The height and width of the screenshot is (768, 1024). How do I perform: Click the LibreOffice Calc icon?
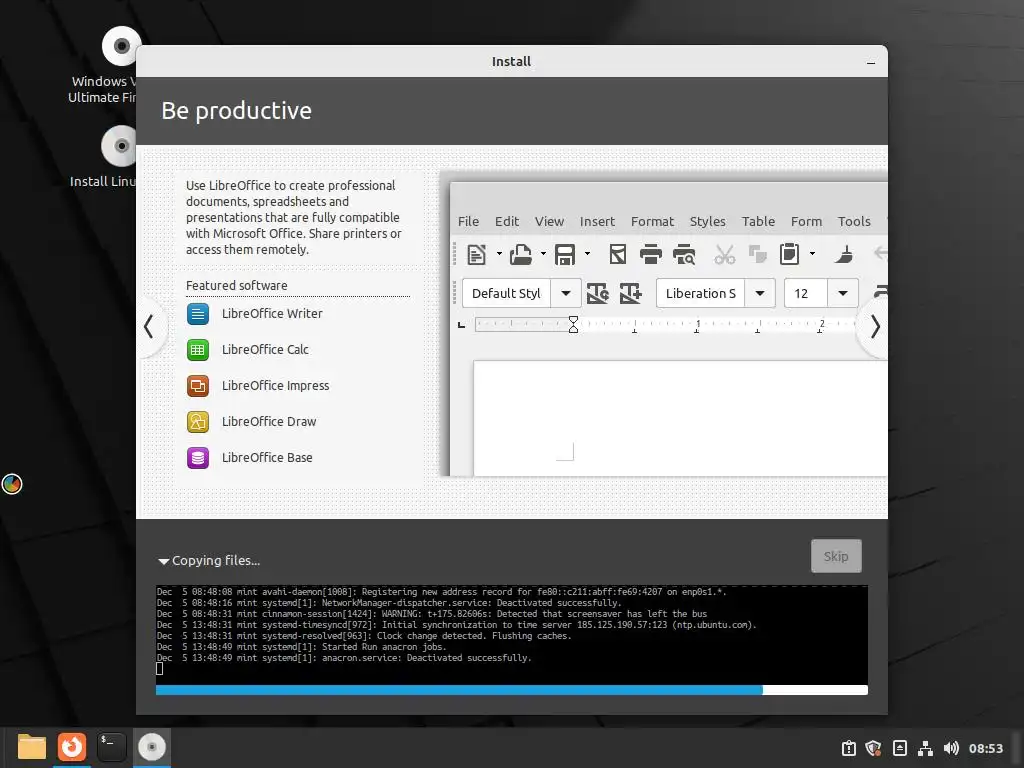198,350
